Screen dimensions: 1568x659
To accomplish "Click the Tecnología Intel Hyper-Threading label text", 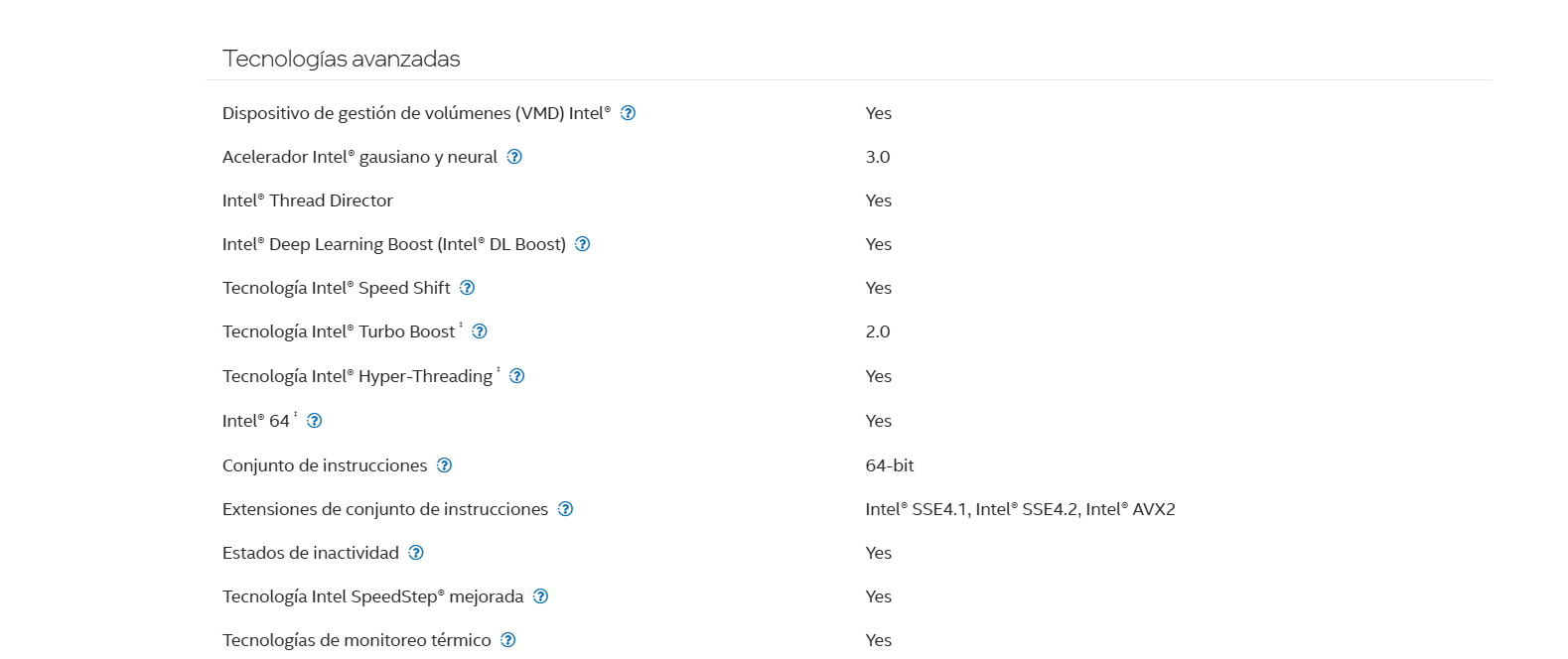I will tap(357, 376).
